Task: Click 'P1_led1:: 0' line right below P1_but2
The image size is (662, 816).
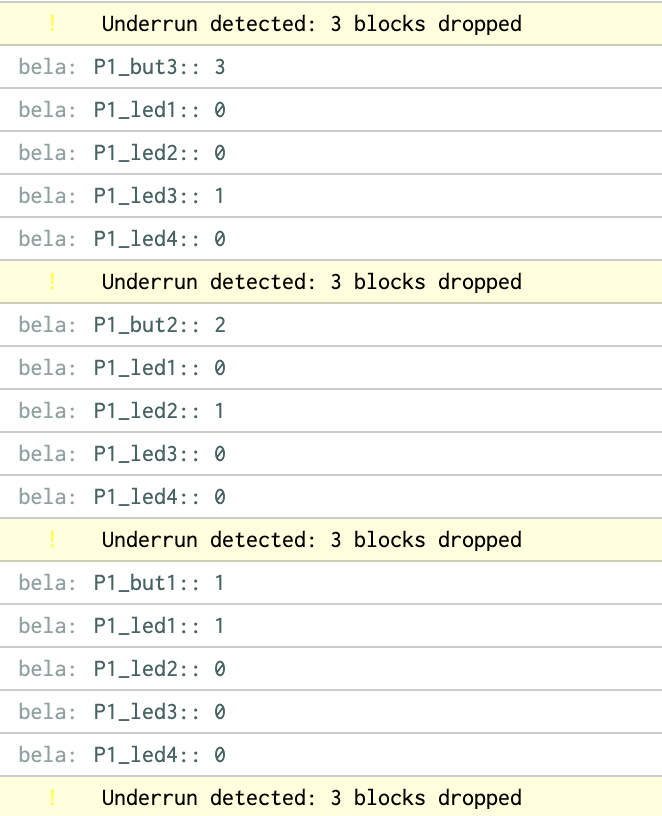Action: click(x=159, y=368)
